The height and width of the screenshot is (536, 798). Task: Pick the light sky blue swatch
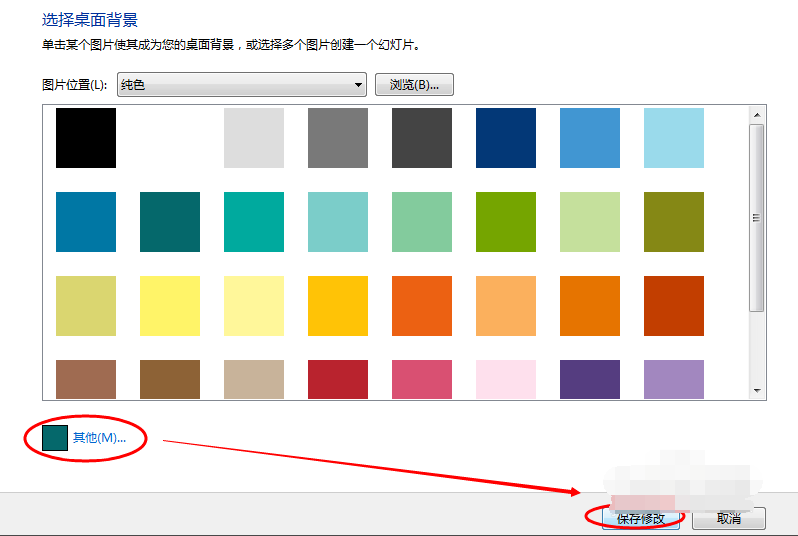click(674, 138)
